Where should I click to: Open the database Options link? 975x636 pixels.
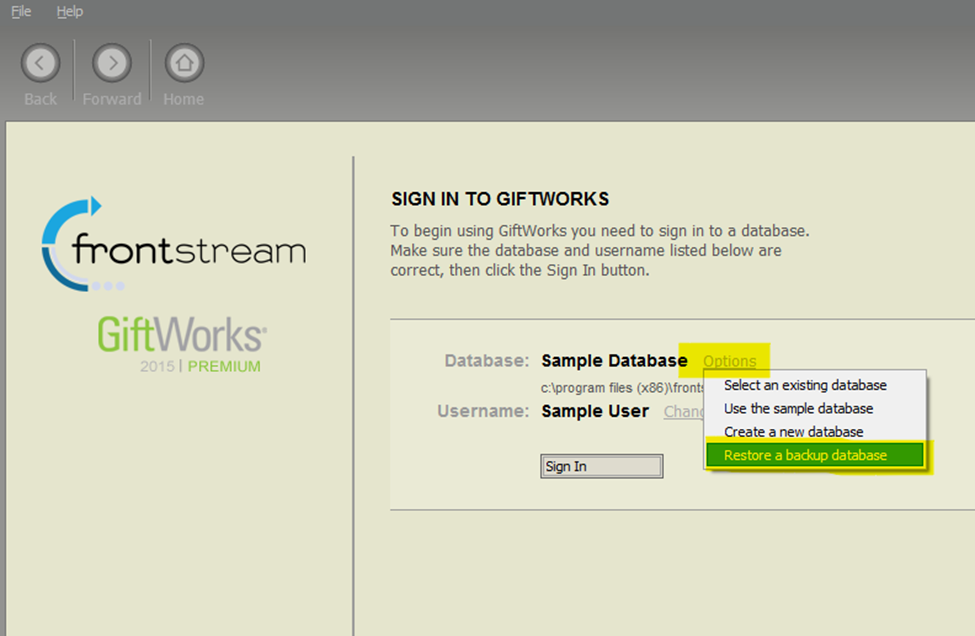click(729, 361)
